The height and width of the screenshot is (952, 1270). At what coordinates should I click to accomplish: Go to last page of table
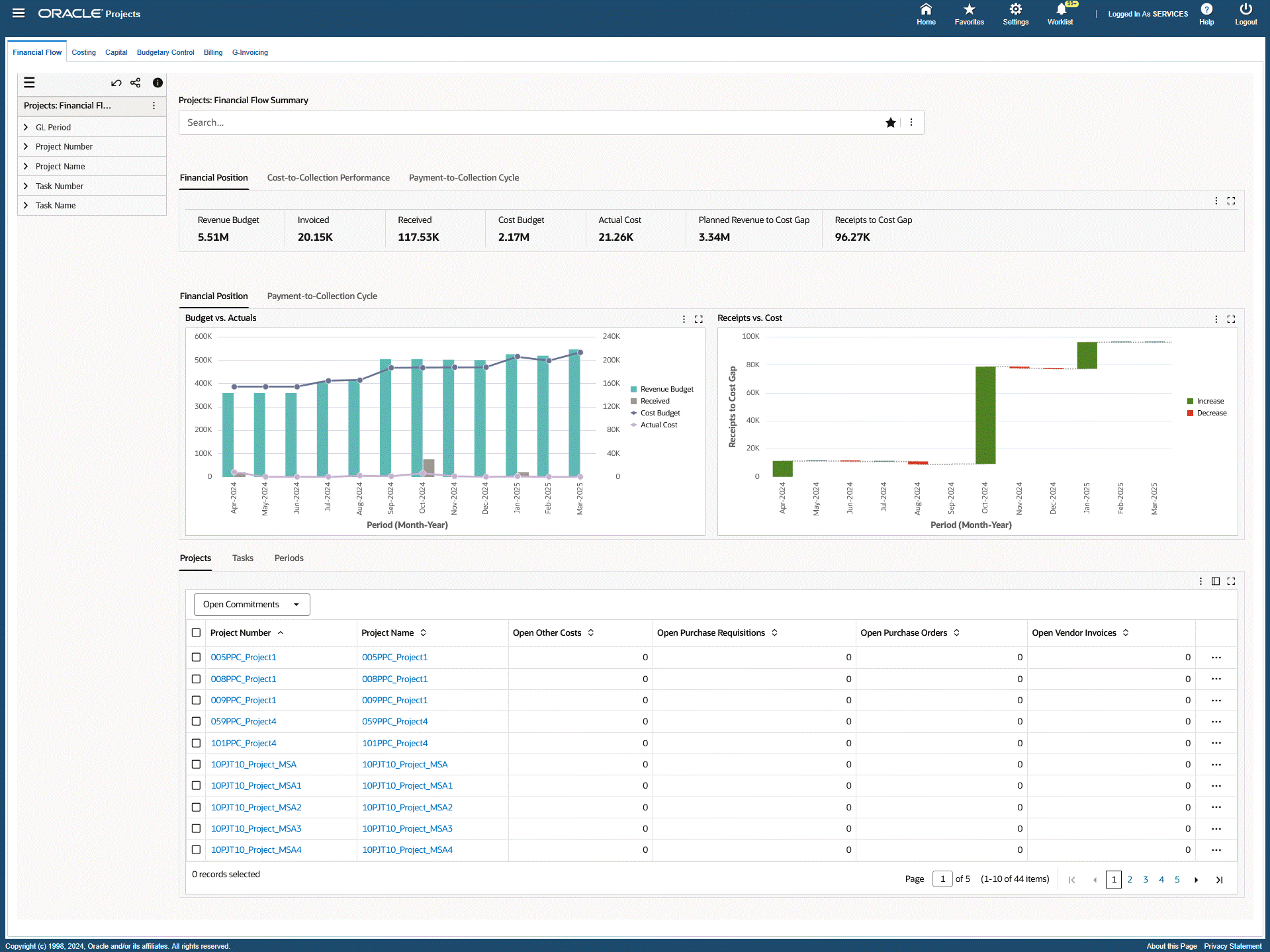pyautogui.click(x=1219, y=880)
